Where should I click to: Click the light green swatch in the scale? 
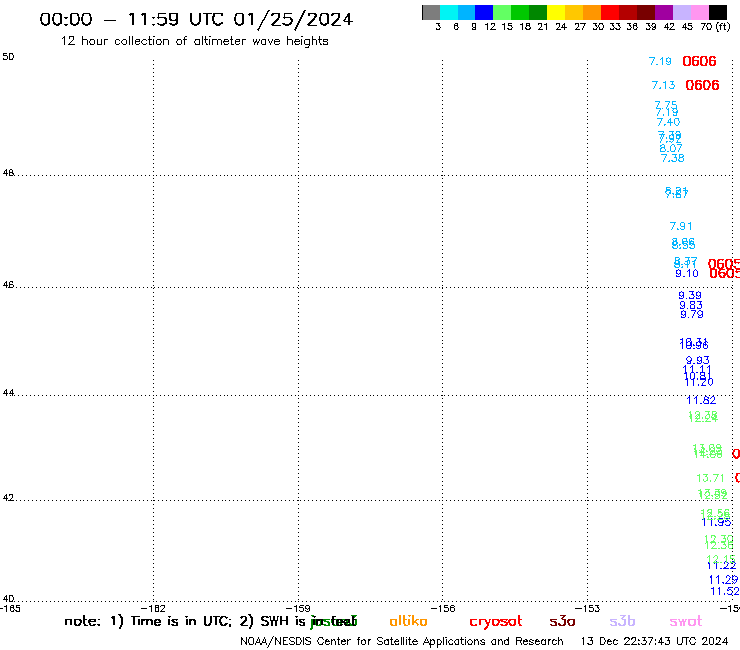[x=502, y=12]
